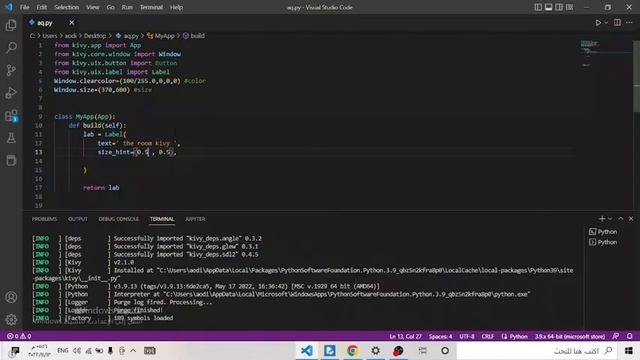Switch to the Output tab

[78, 219]
